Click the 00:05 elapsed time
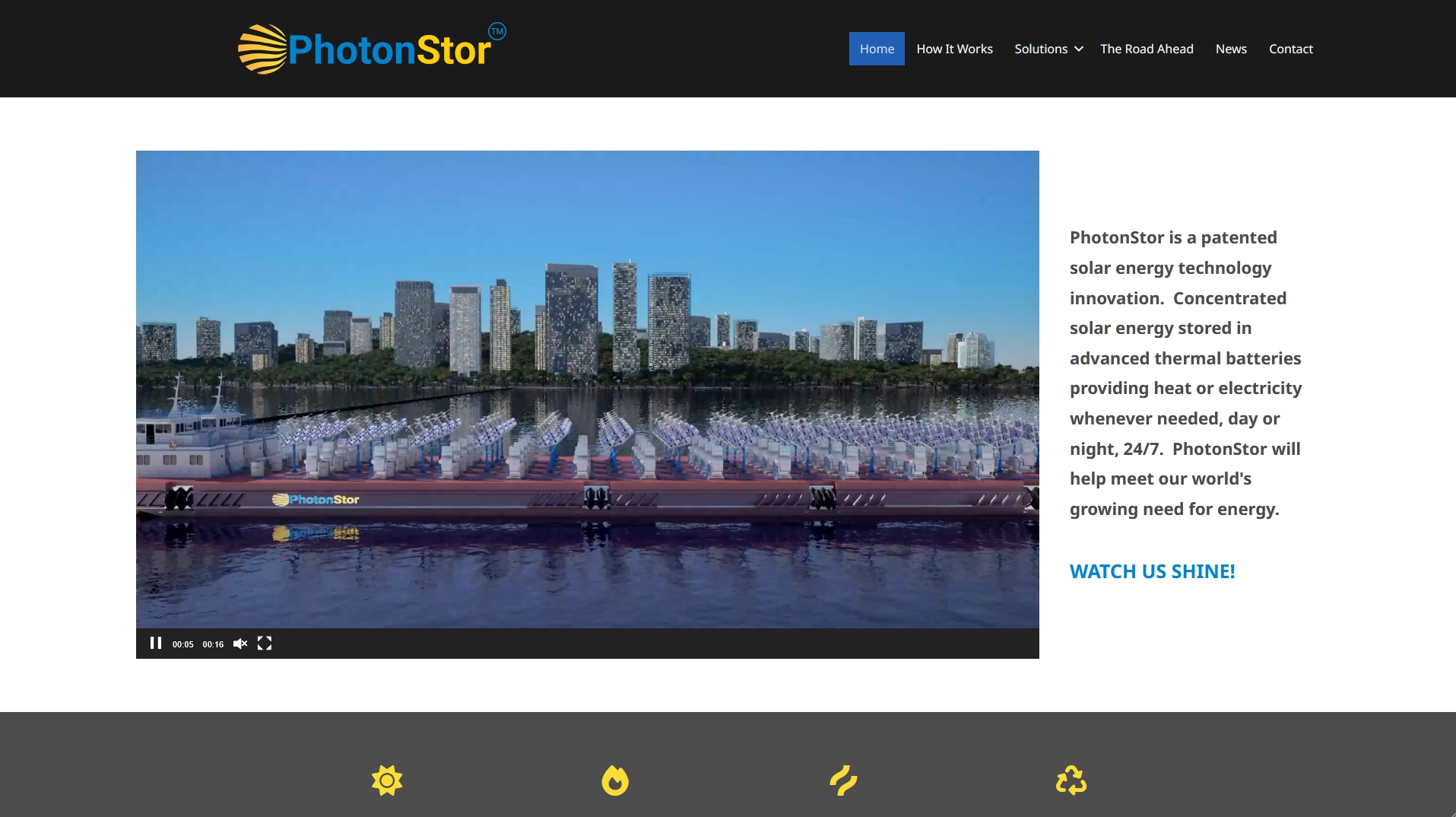 pyautogui.click(x=182, y=644)
